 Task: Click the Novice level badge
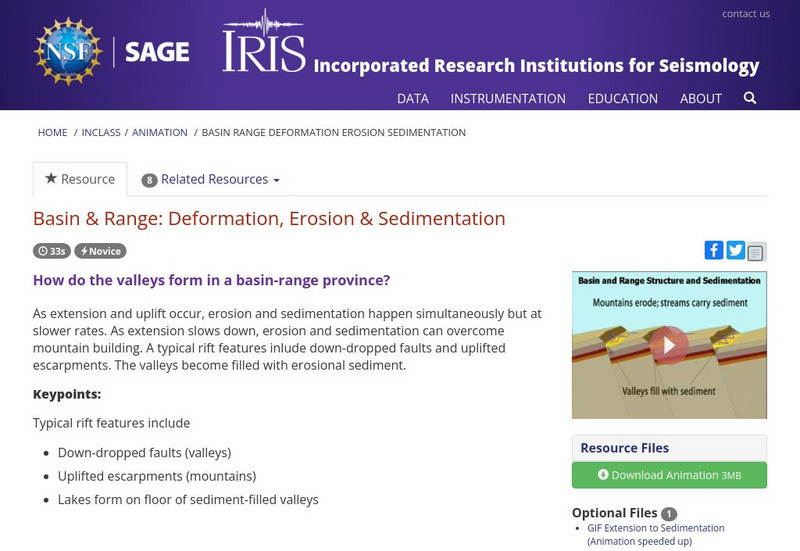pos(101,251)
